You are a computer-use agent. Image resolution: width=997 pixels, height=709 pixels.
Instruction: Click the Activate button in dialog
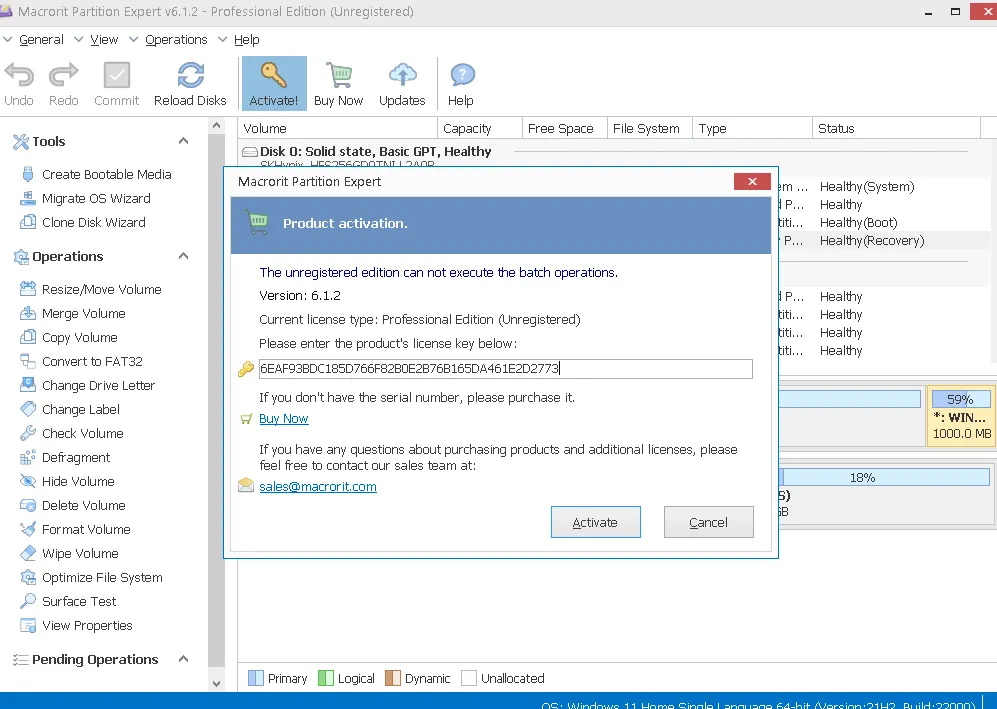(596, 522)
